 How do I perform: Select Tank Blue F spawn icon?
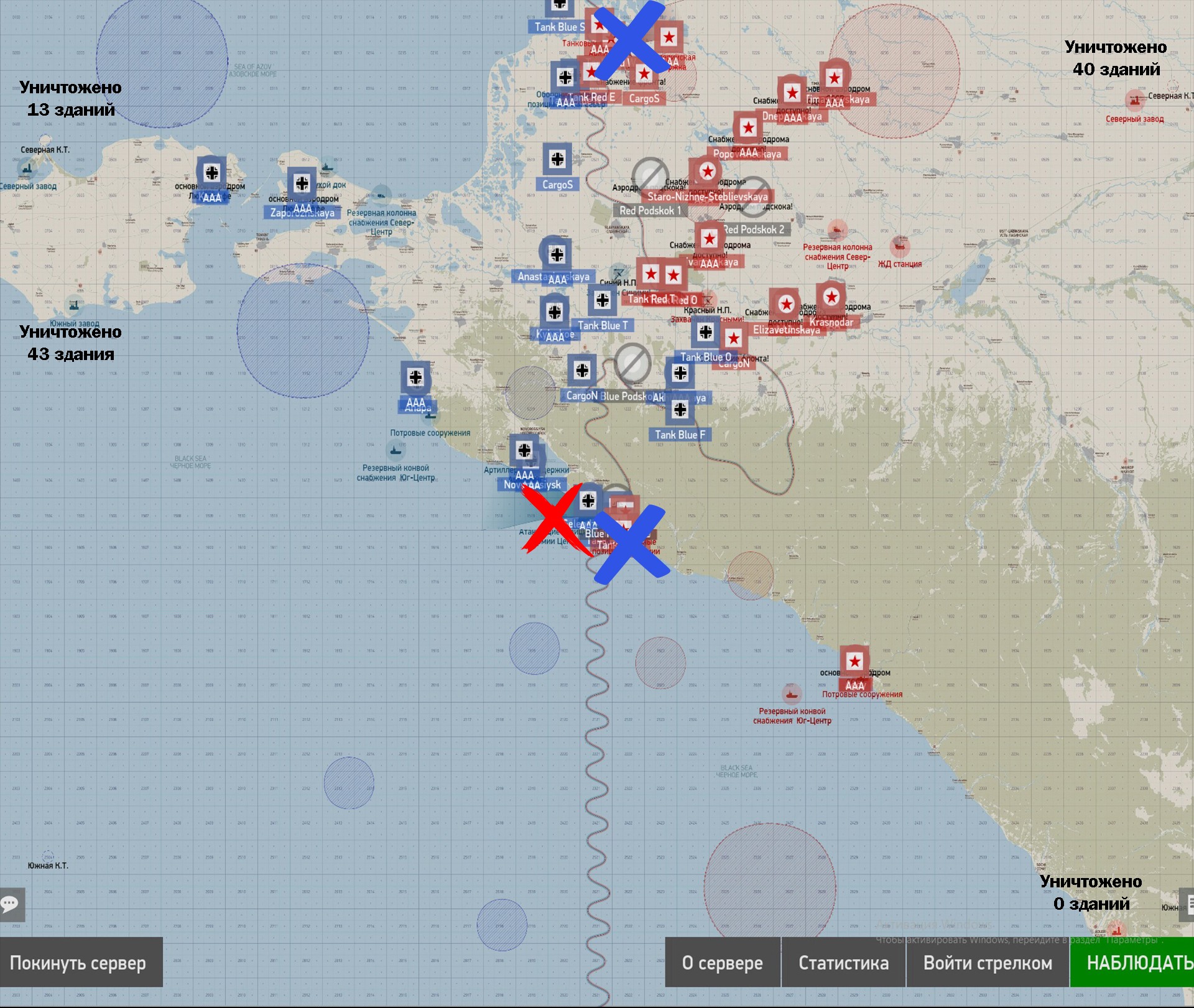coord(680,410)
